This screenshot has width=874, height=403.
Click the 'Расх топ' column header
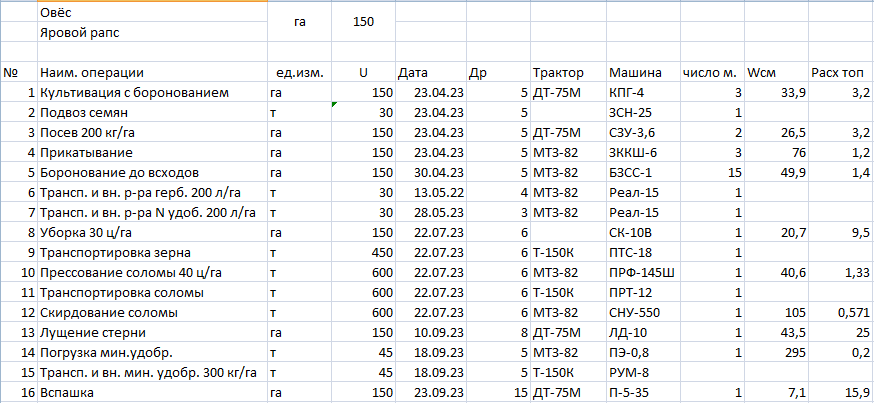pyautogui.click(x=841, y=72)
